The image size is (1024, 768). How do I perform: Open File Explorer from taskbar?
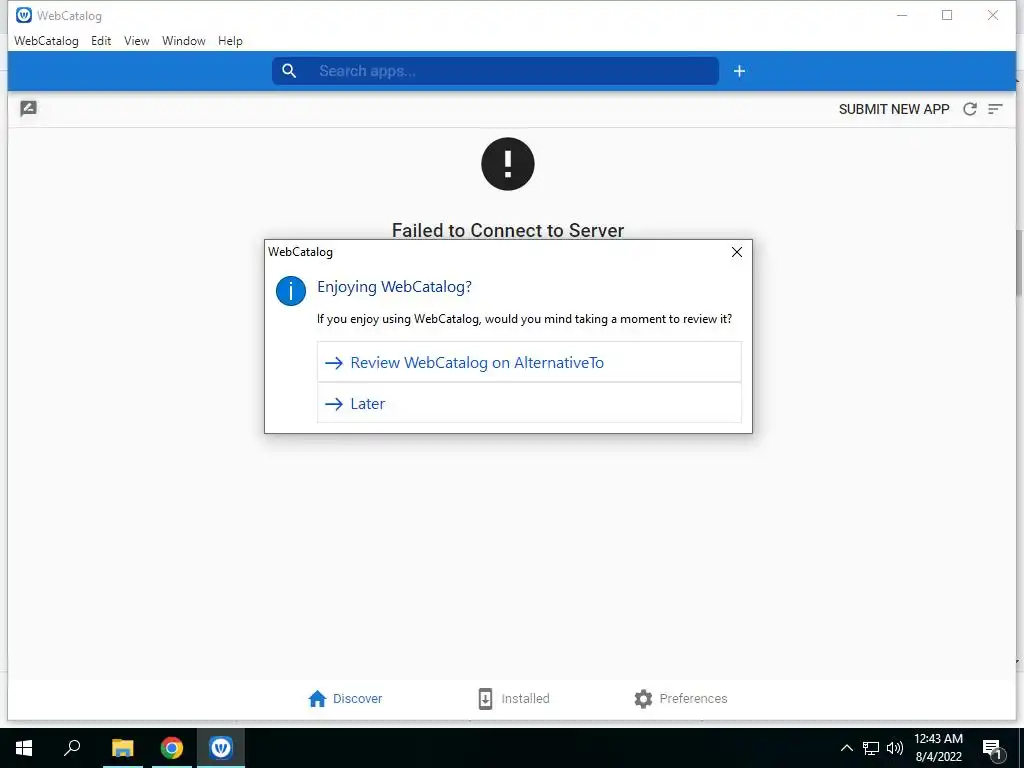(122, 748)
